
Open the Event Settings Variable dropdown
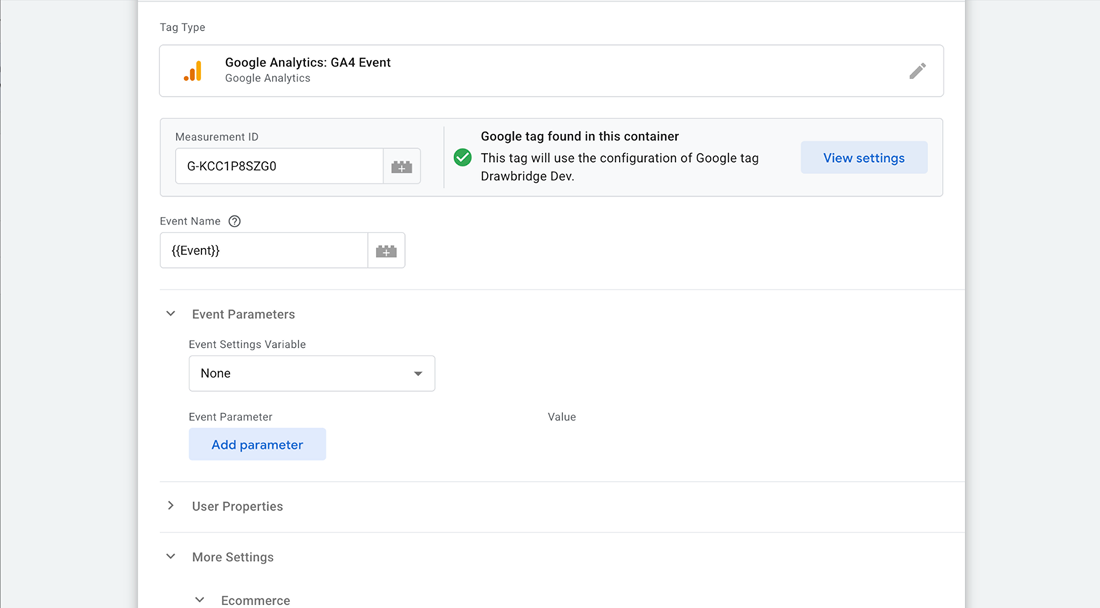(312, 373)
